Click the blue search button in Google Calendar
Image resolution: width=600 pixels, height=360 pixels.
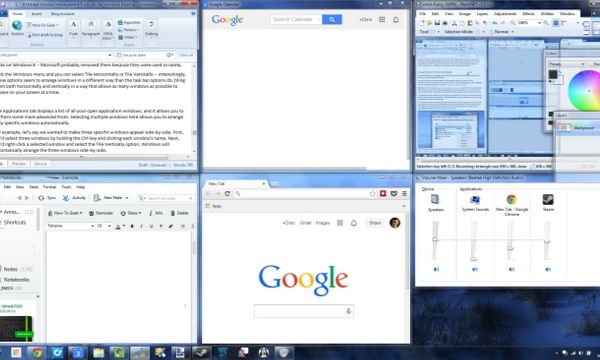[x=332, y=19]
